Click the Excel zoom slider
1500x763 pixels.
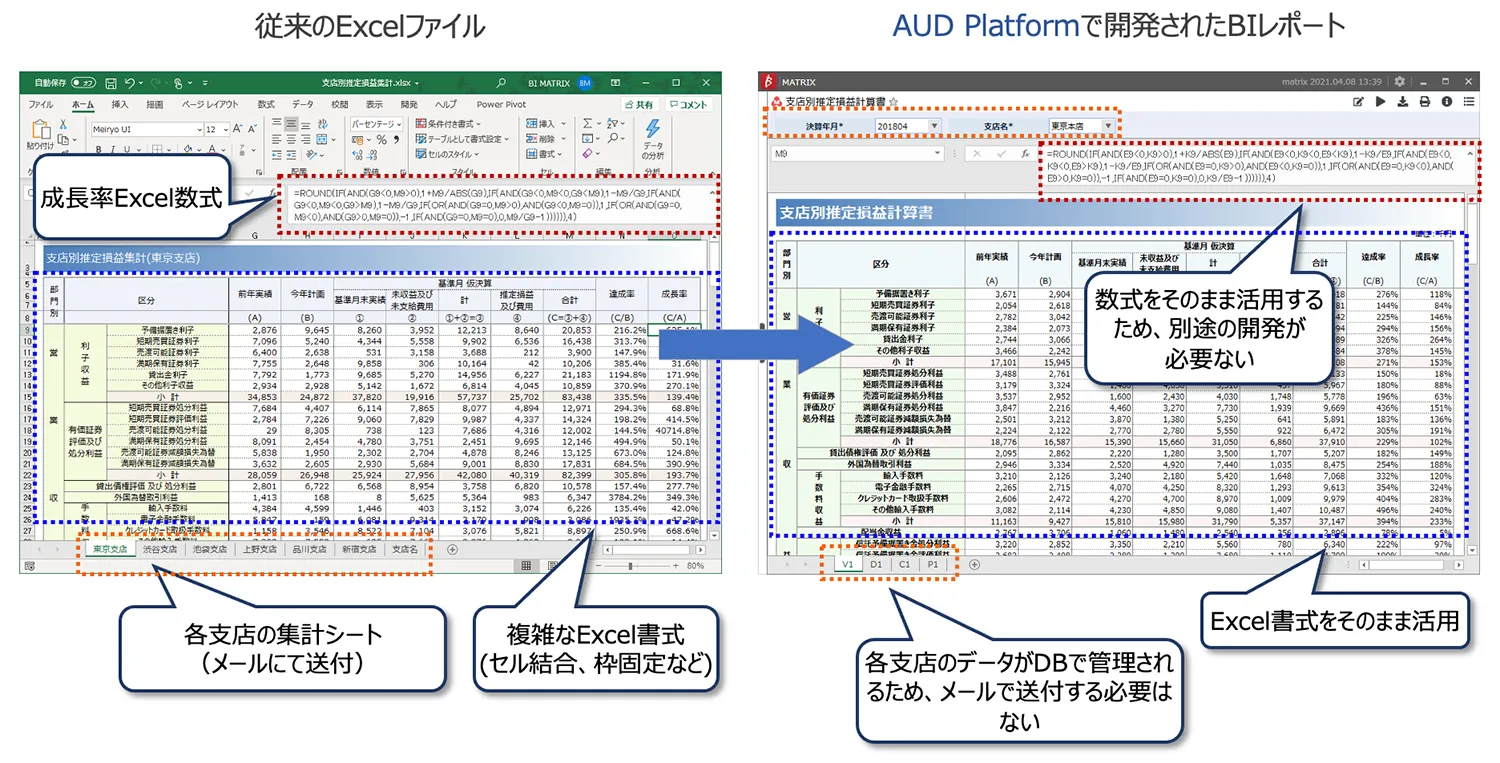click(x=638, y=566)
